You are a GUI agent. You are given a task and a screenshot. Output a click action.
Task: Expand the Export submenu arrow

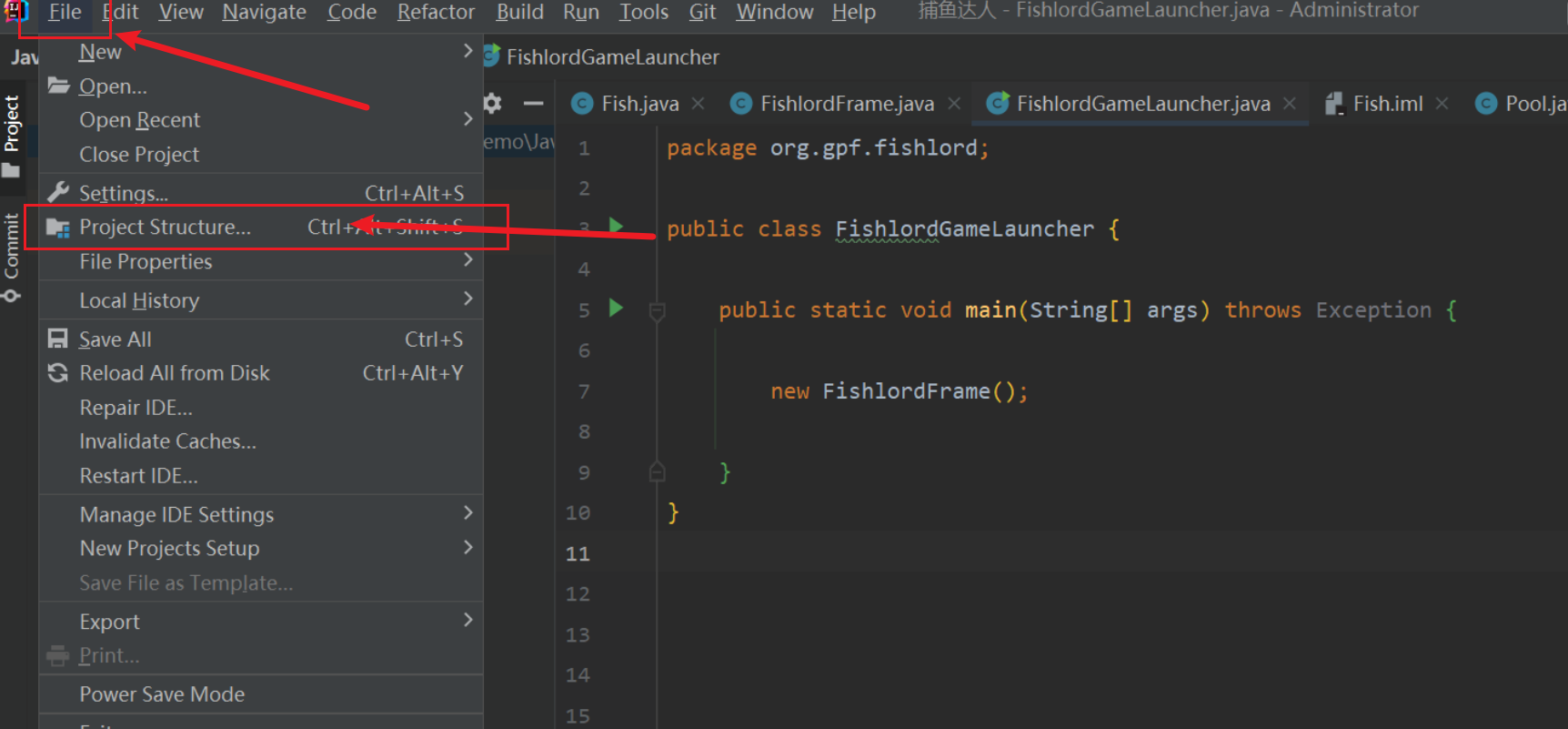(467, 620)
